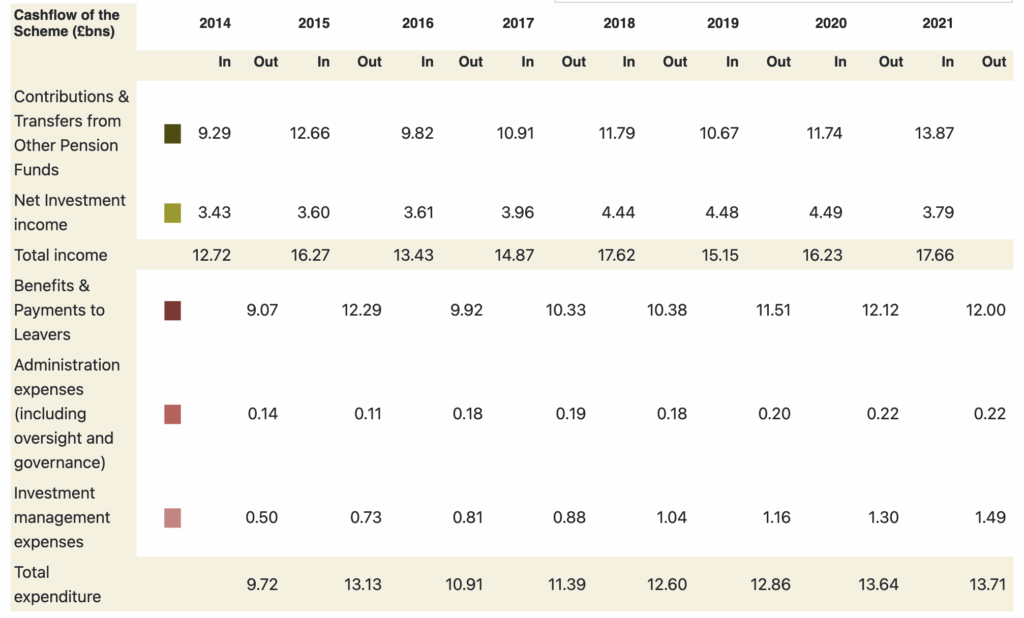Click the 2021 year column header

click(x=938, y=23)
